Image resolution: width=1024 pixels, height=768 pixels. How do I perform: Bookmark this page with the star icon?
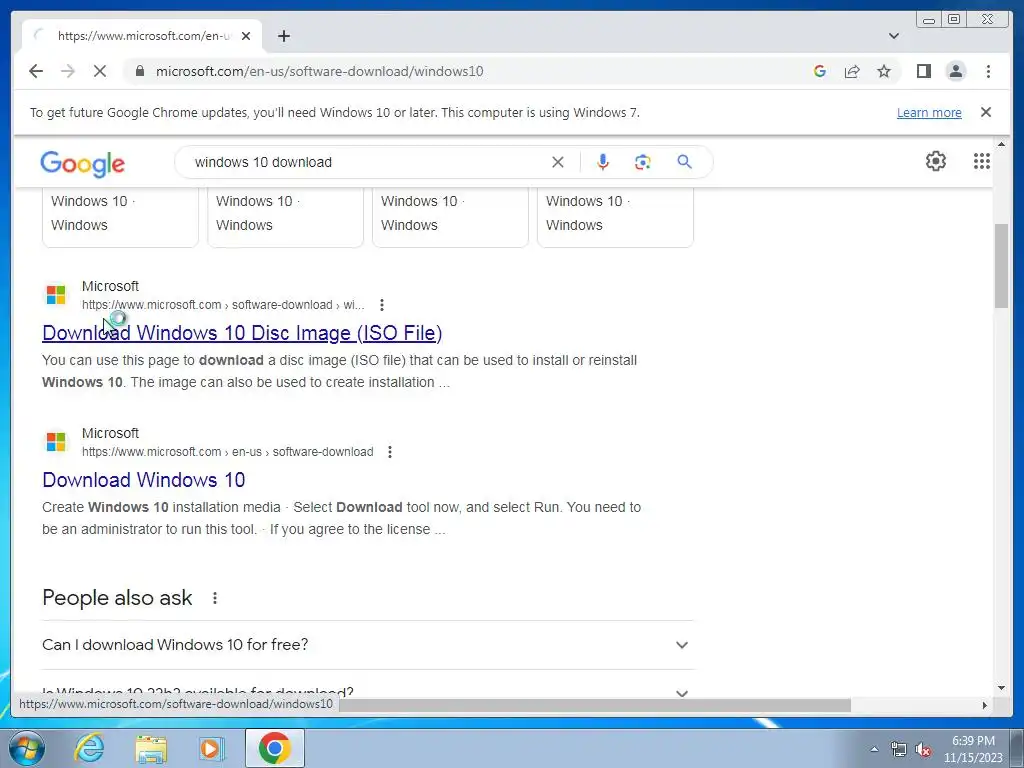tap(884, 71)
